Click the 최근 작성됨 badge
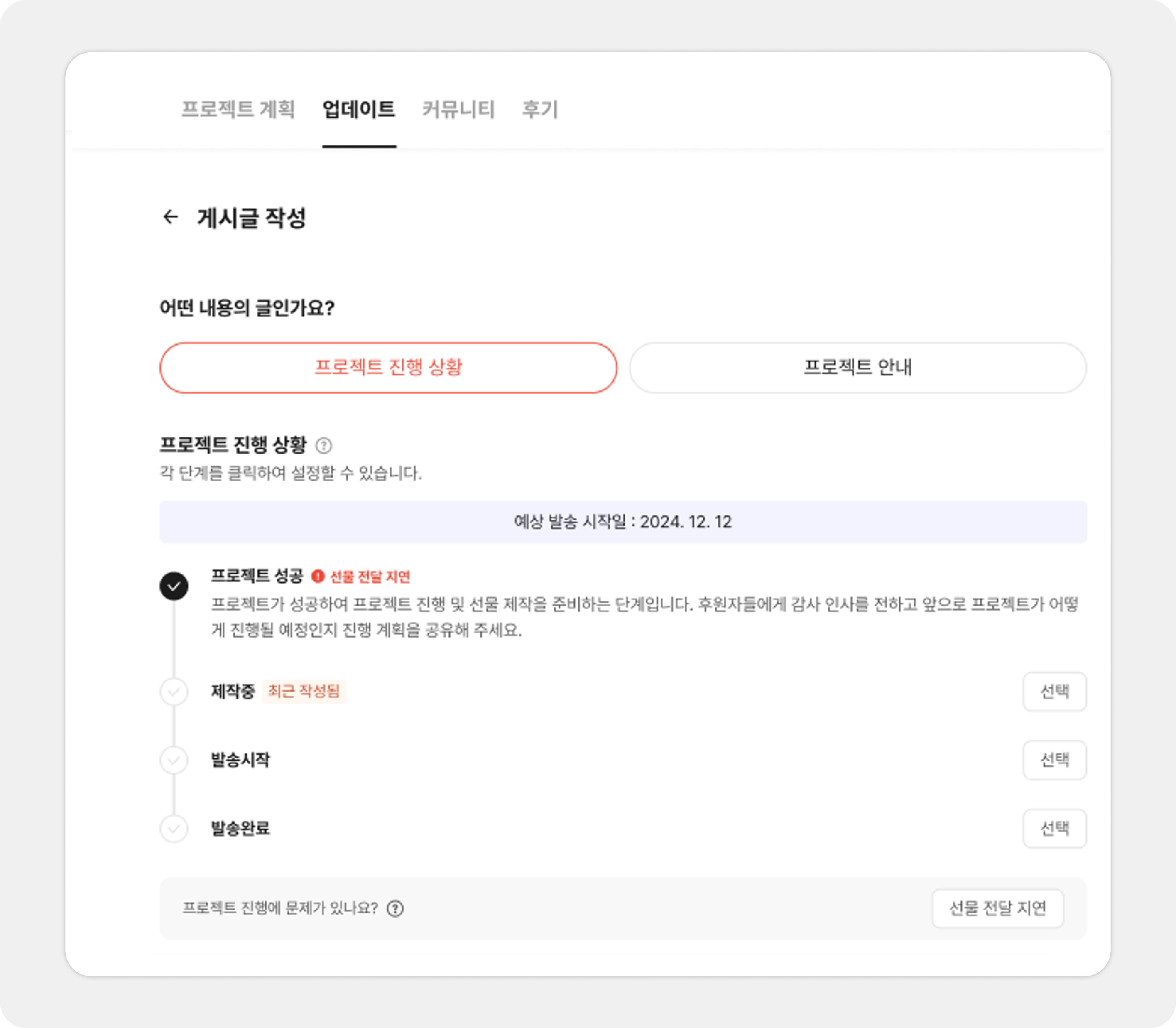Viewport: 1176px width, 1028px height. (304, 691)
